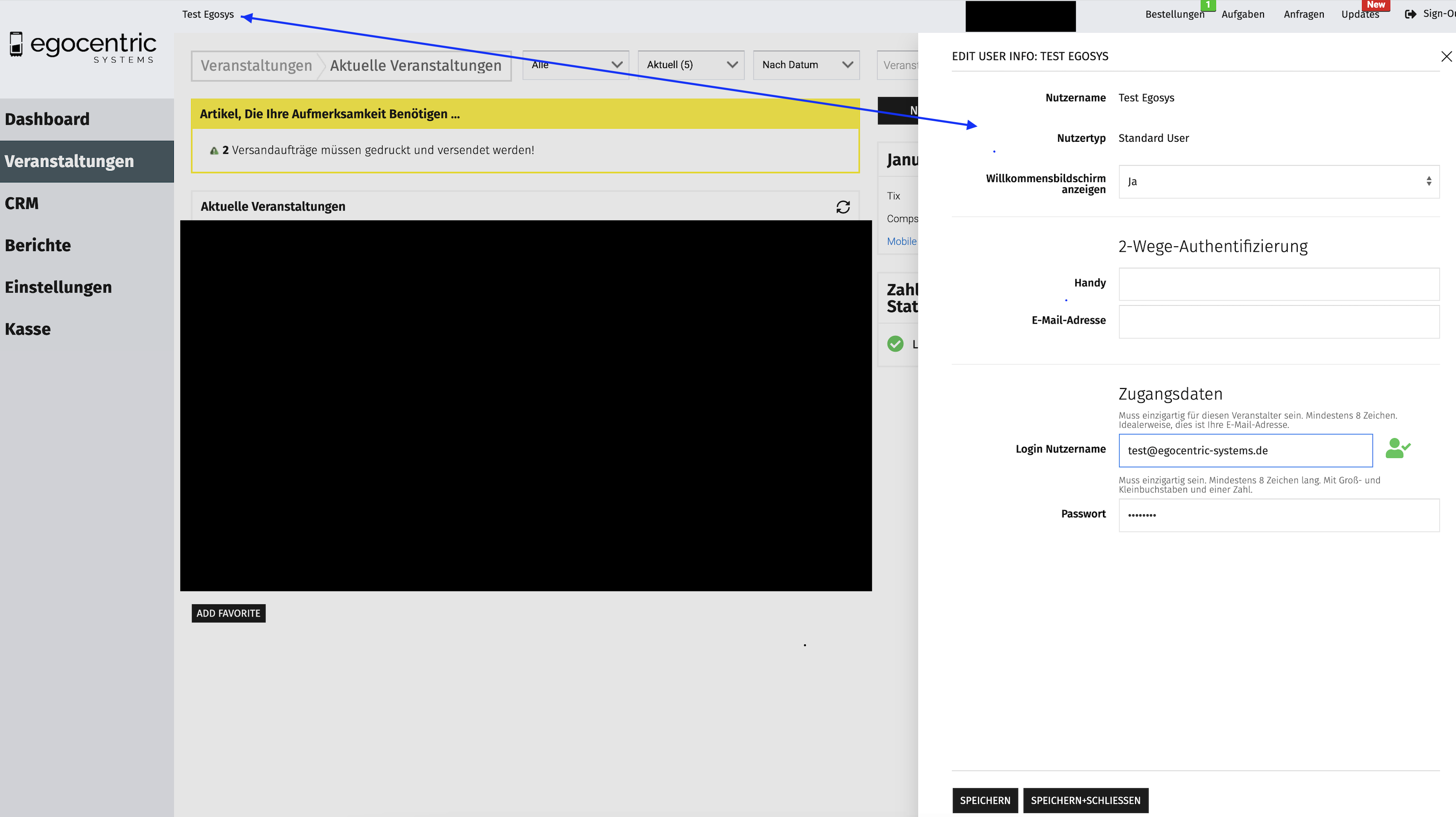Expand the Nach Datum sort dropdown
Screen dimensions: 1456x817
pyautogui.click(x=806, y=65)
